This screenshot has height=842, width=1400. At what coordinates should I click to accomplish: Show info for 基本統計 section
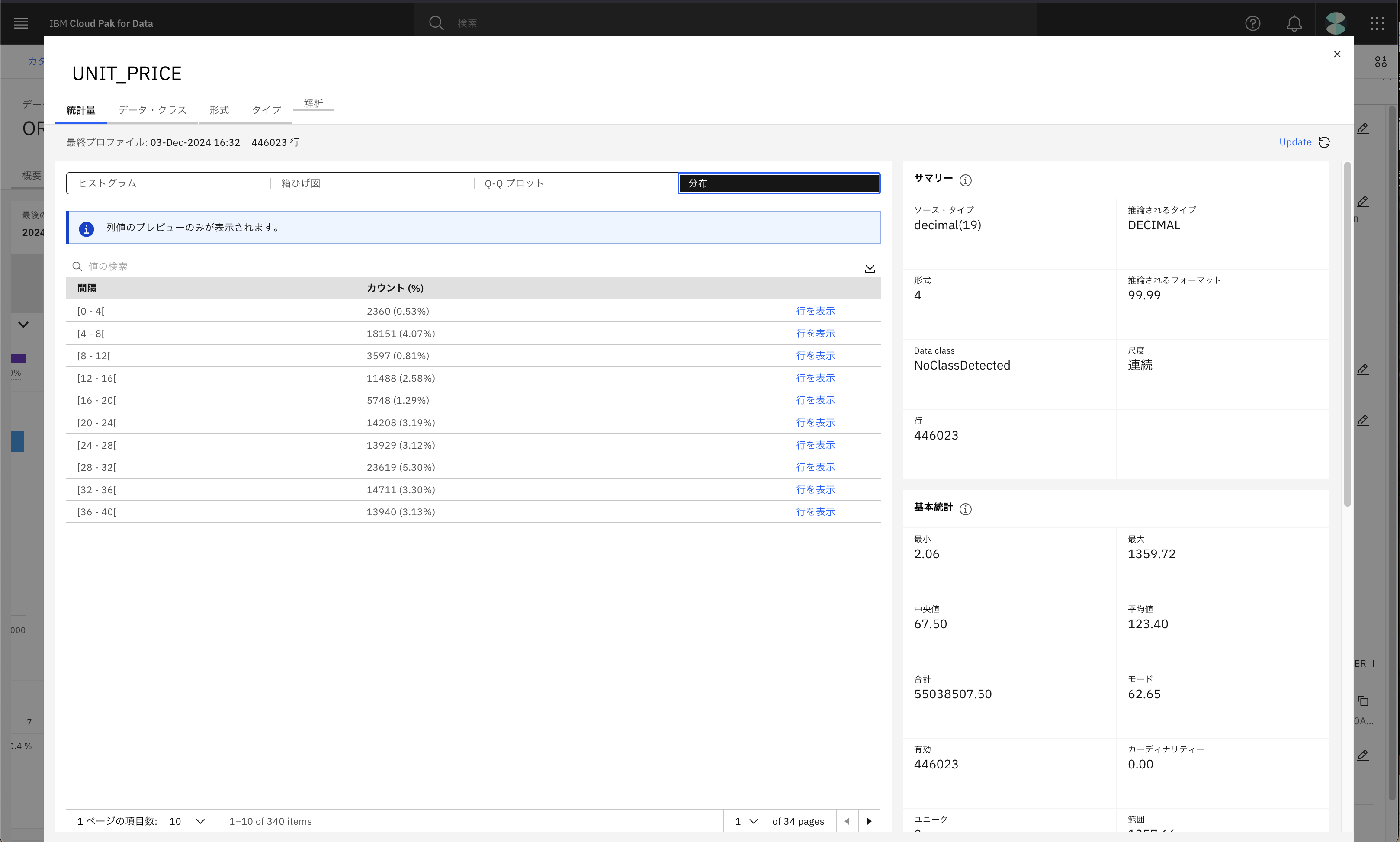pos(966,509)
